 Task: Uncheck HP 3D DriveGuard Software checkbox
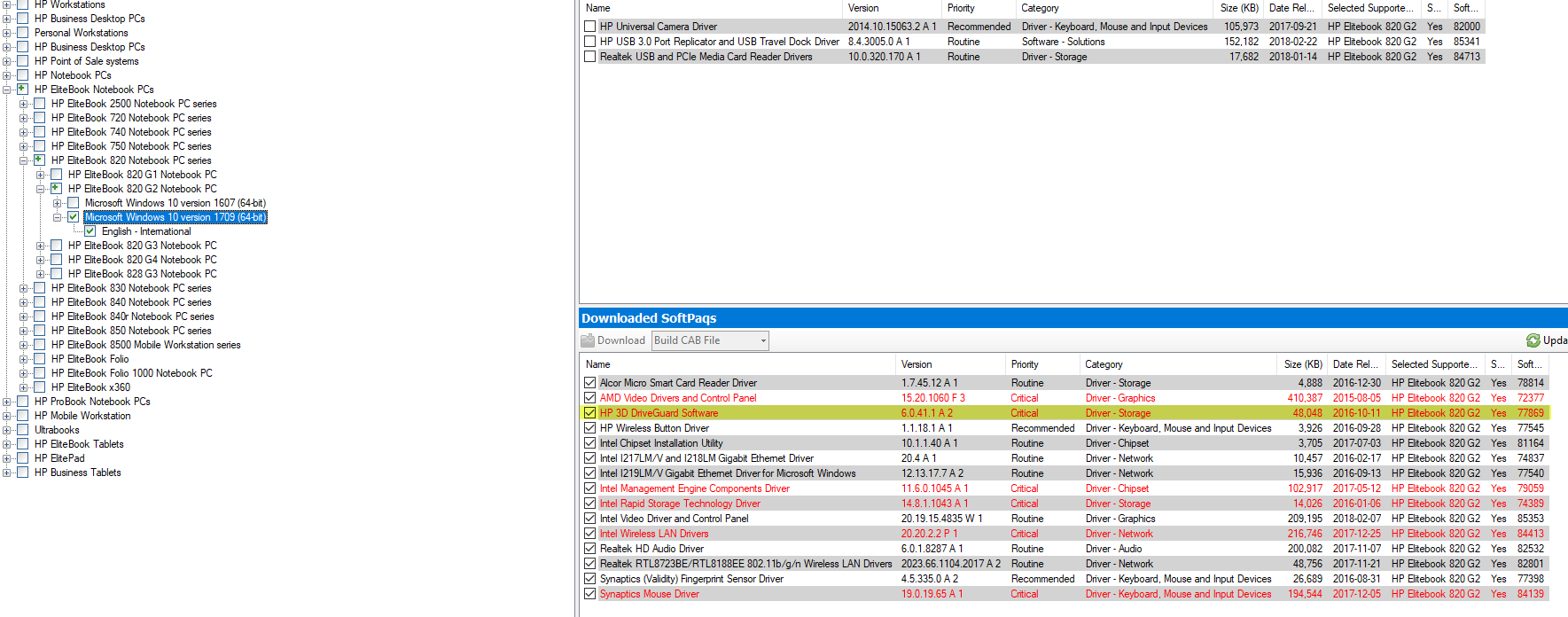(x=589, y=413)
